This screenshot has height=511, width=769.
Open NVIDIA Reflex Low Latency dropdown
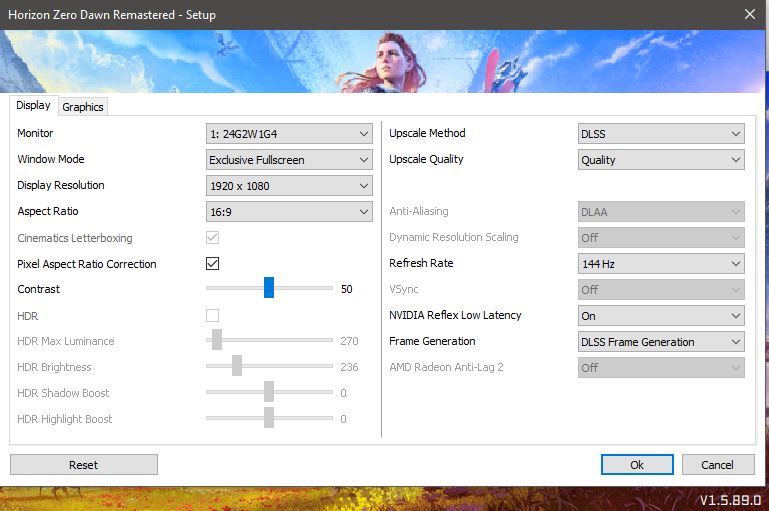click(661, 316)
